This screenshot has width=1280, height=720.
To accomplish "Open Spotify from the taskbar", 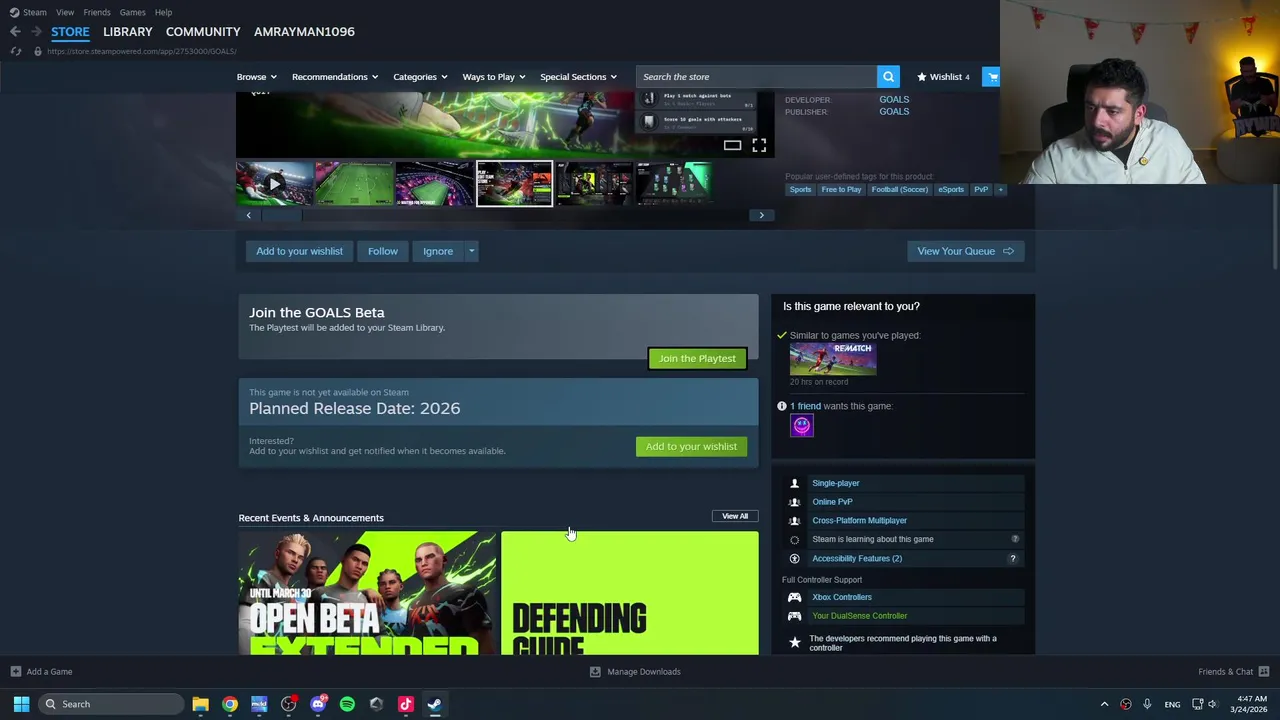I will coord(347,704).
